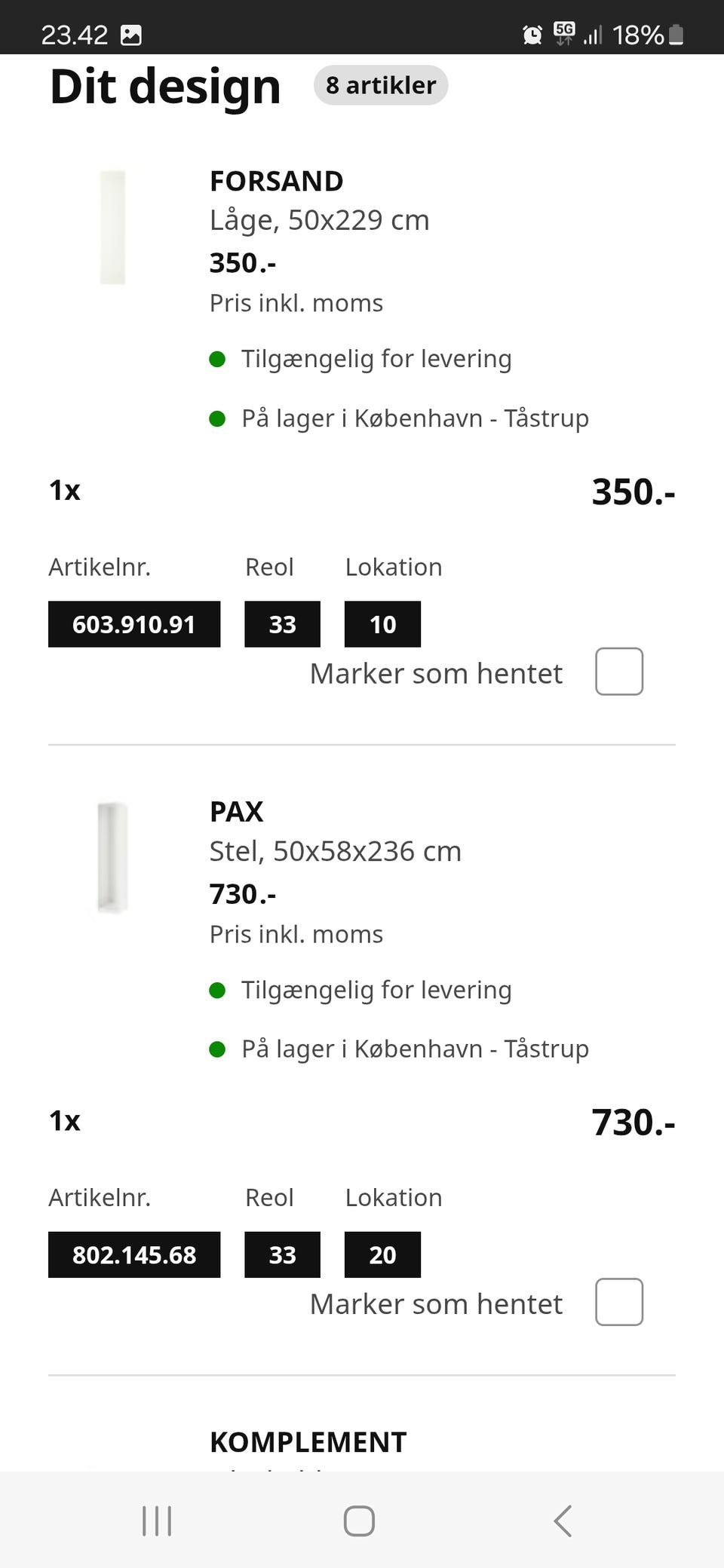Check "Marker som hentet" for PAX frame
724x1568 pixels.
pos(618,1302)
